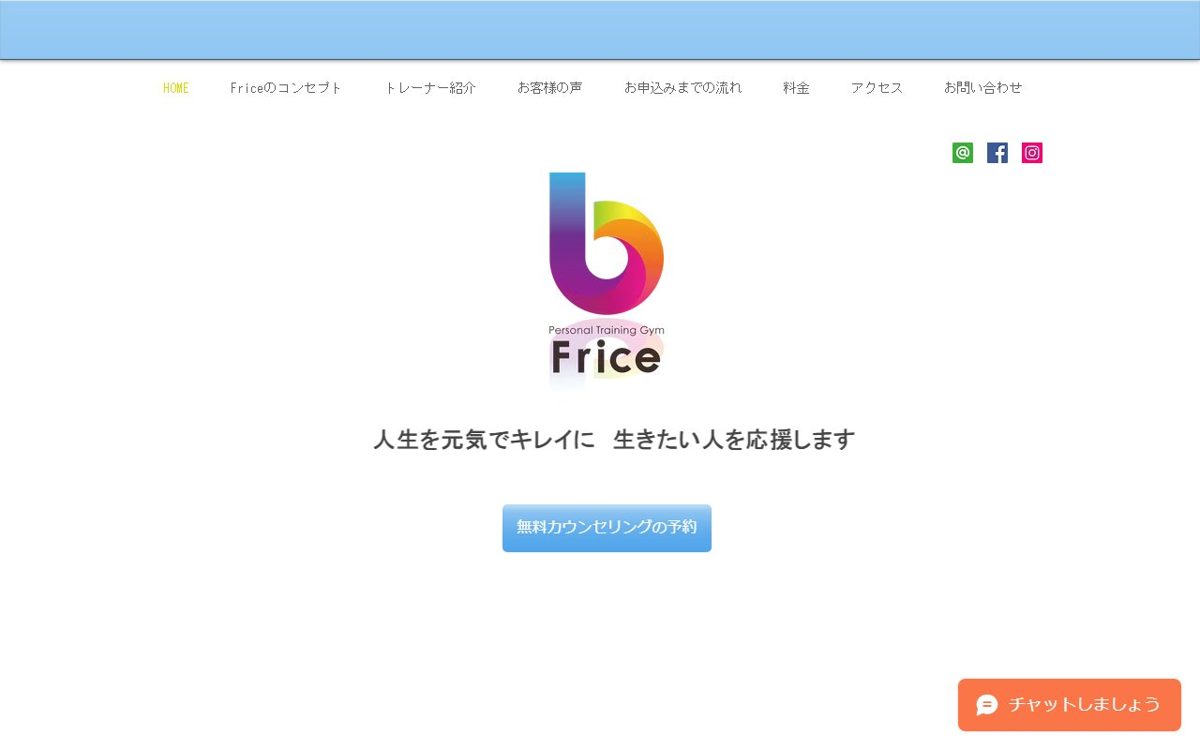Open お申込みまでの流れ menu item
The height and width of the screenshot is (750, 1200).
coord(683,88)
